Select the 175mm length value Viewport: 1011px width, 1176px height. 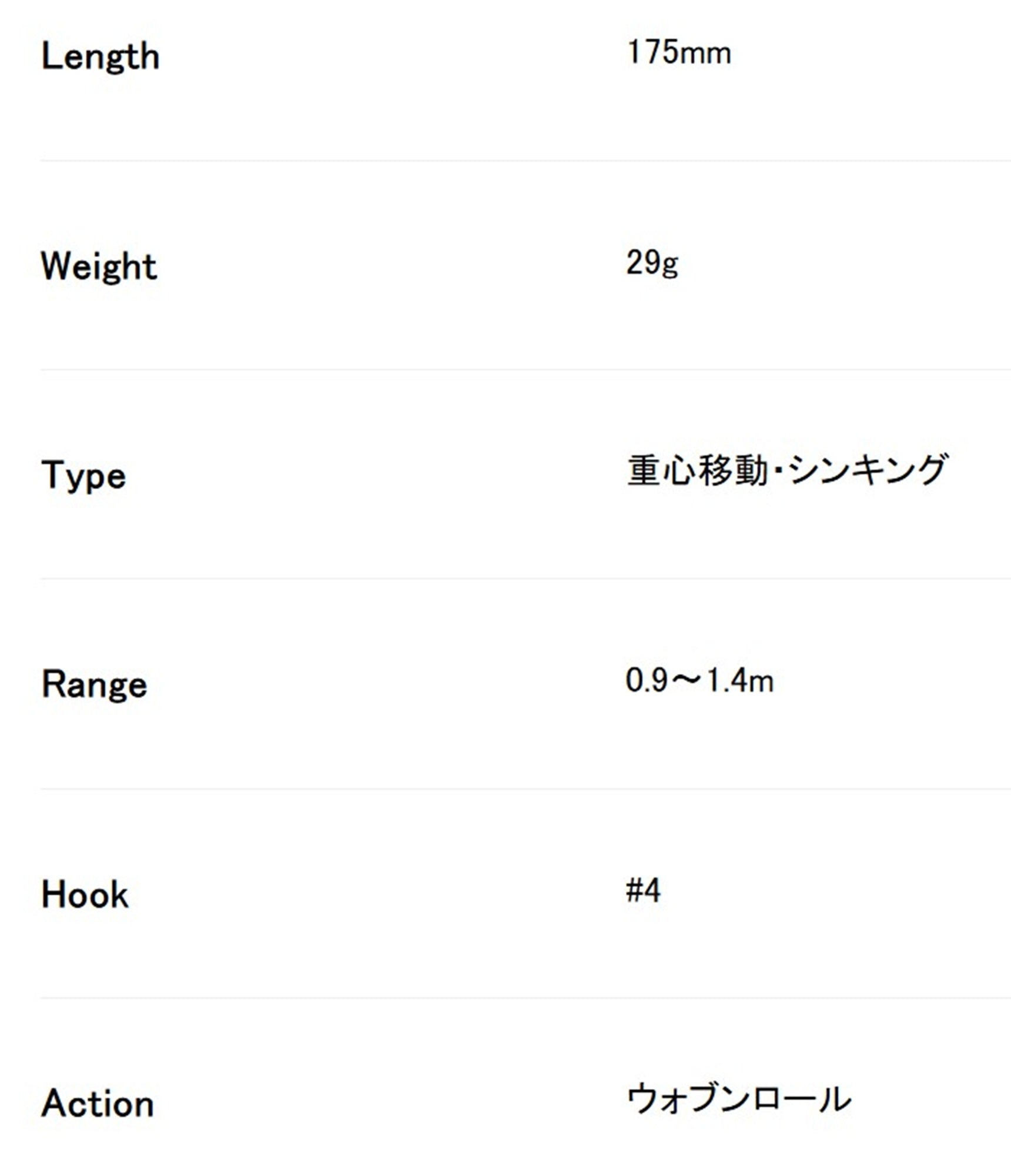click(x=679, y=52)
